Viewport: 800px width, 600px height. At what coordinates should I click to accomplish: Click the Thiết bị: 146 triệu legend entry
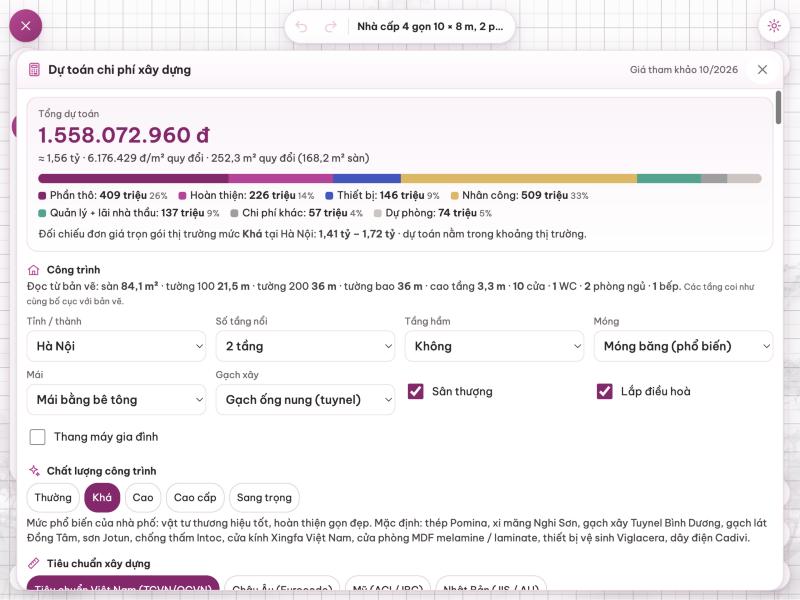pyautogui.click(x=383, y=195)
